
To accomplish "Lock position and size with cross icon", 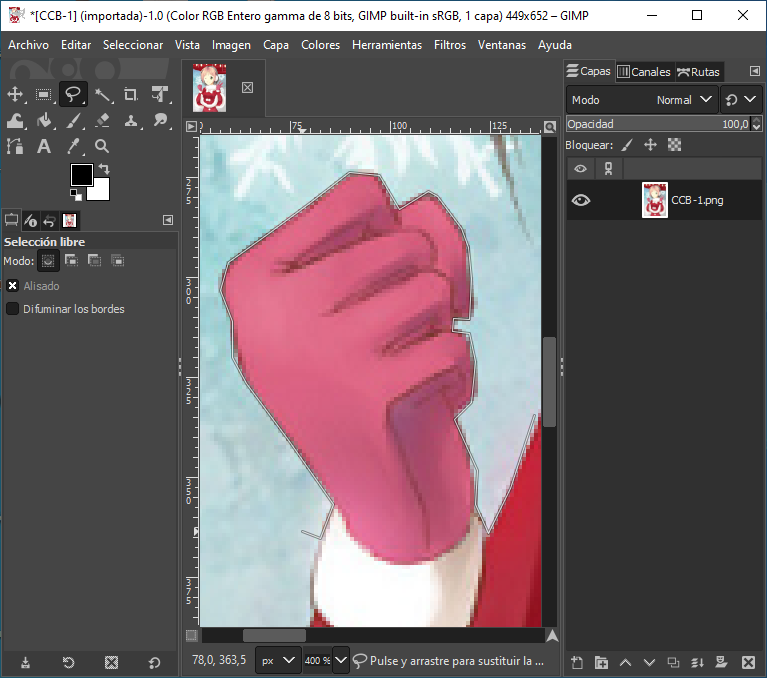I will point(650,145).
